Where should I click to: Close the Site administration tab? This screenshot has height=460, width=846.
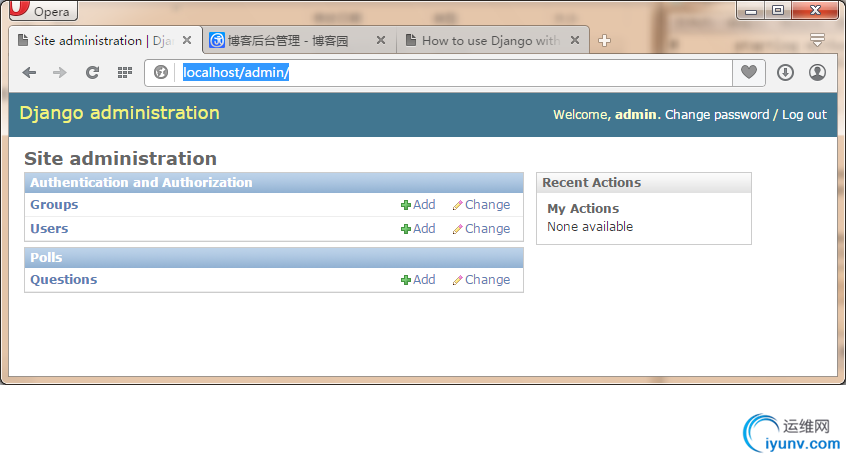pos(187,40)
